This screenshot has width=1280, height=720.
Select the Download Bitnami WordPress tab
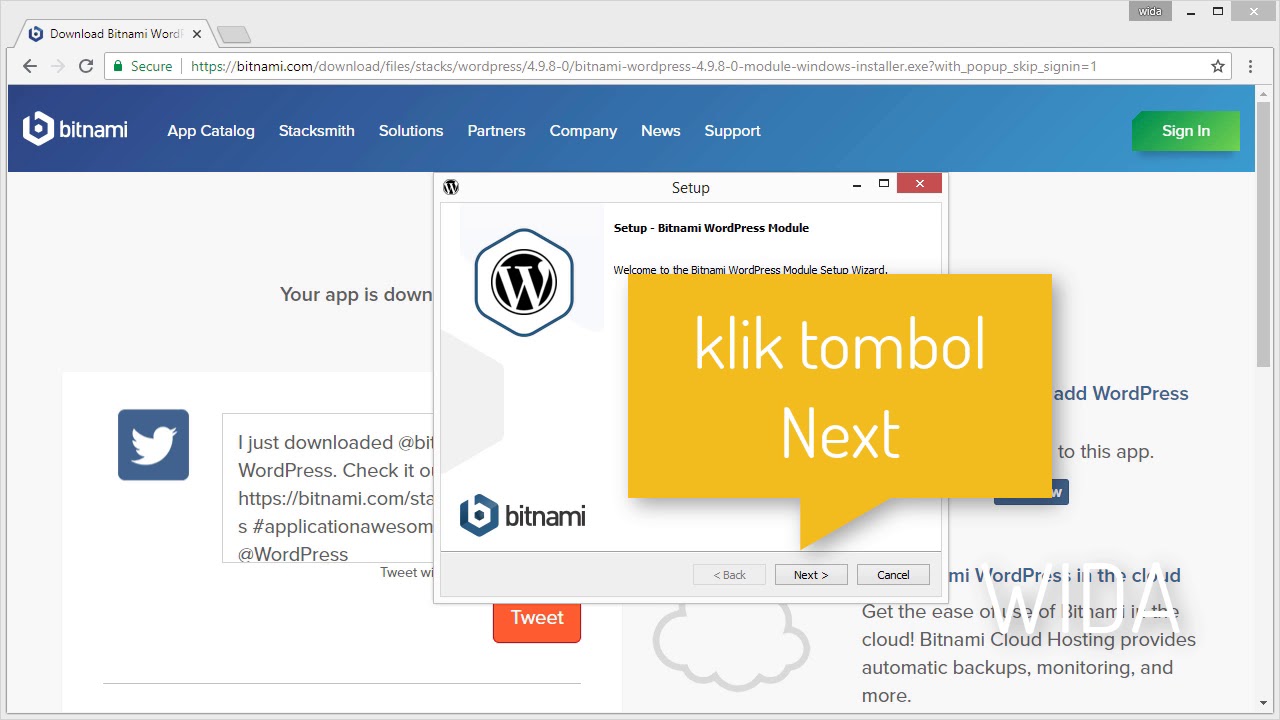point(115,33)
